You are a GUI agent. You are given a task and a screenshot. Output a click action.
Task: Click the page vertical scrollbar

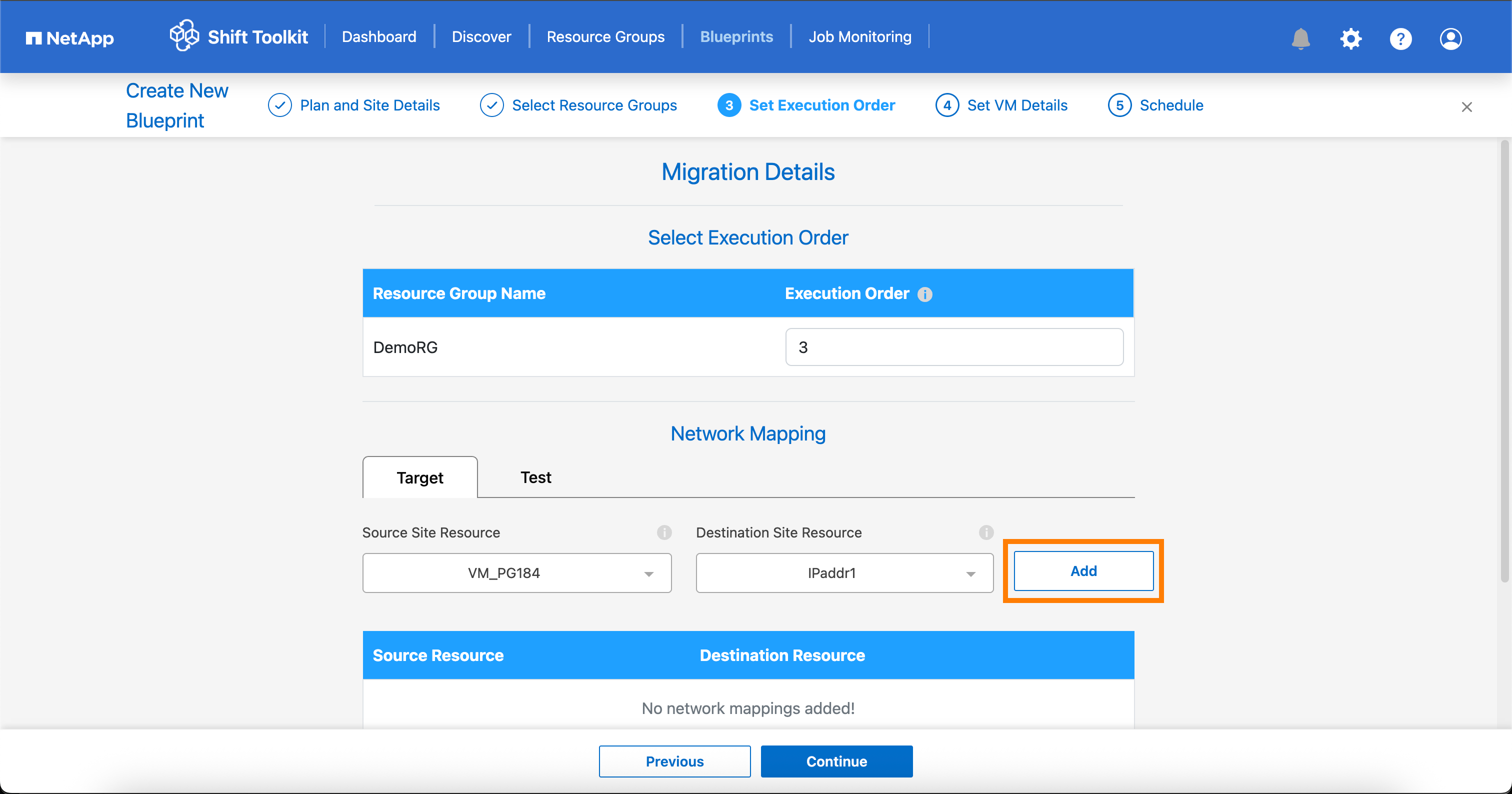(x=1504, y=361)
